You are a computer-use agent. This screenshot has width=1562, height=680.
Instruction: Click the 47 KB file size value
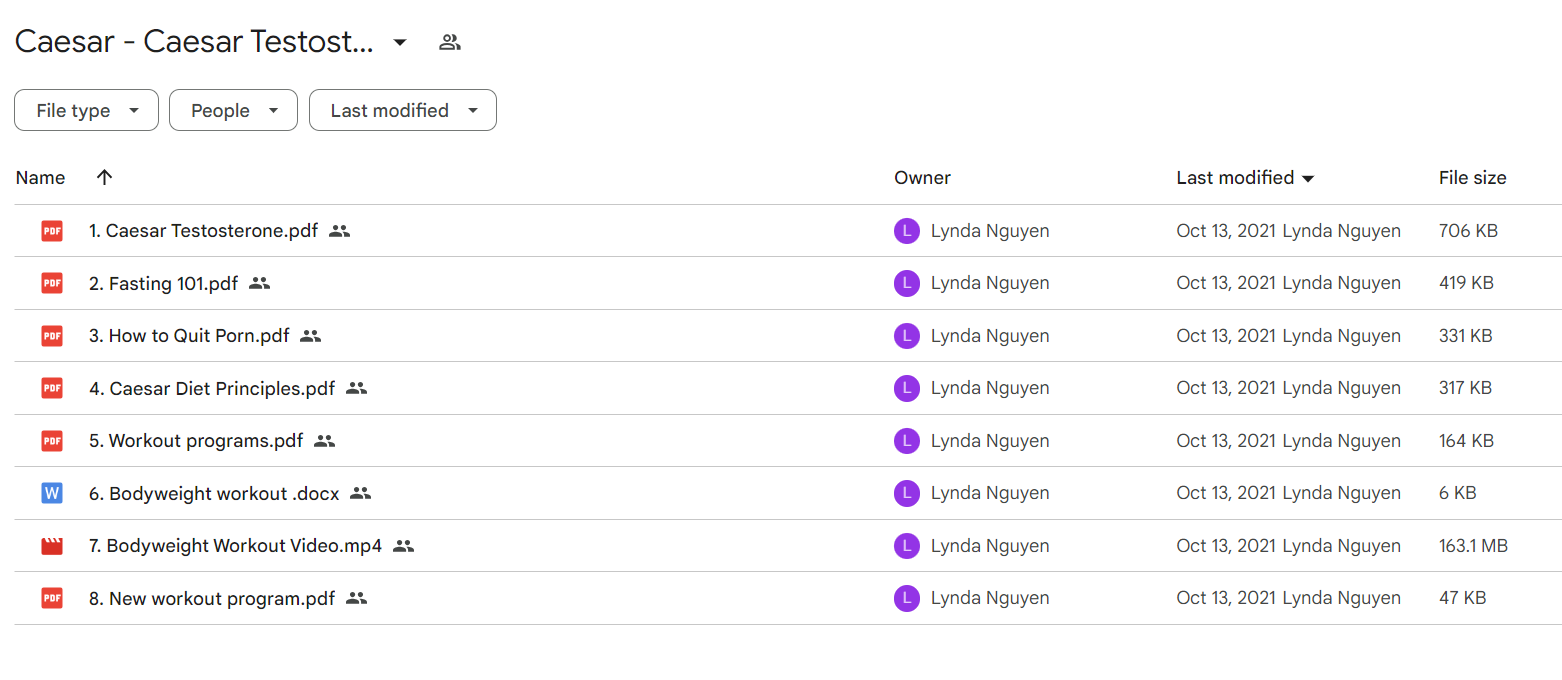coord(1462,598)
